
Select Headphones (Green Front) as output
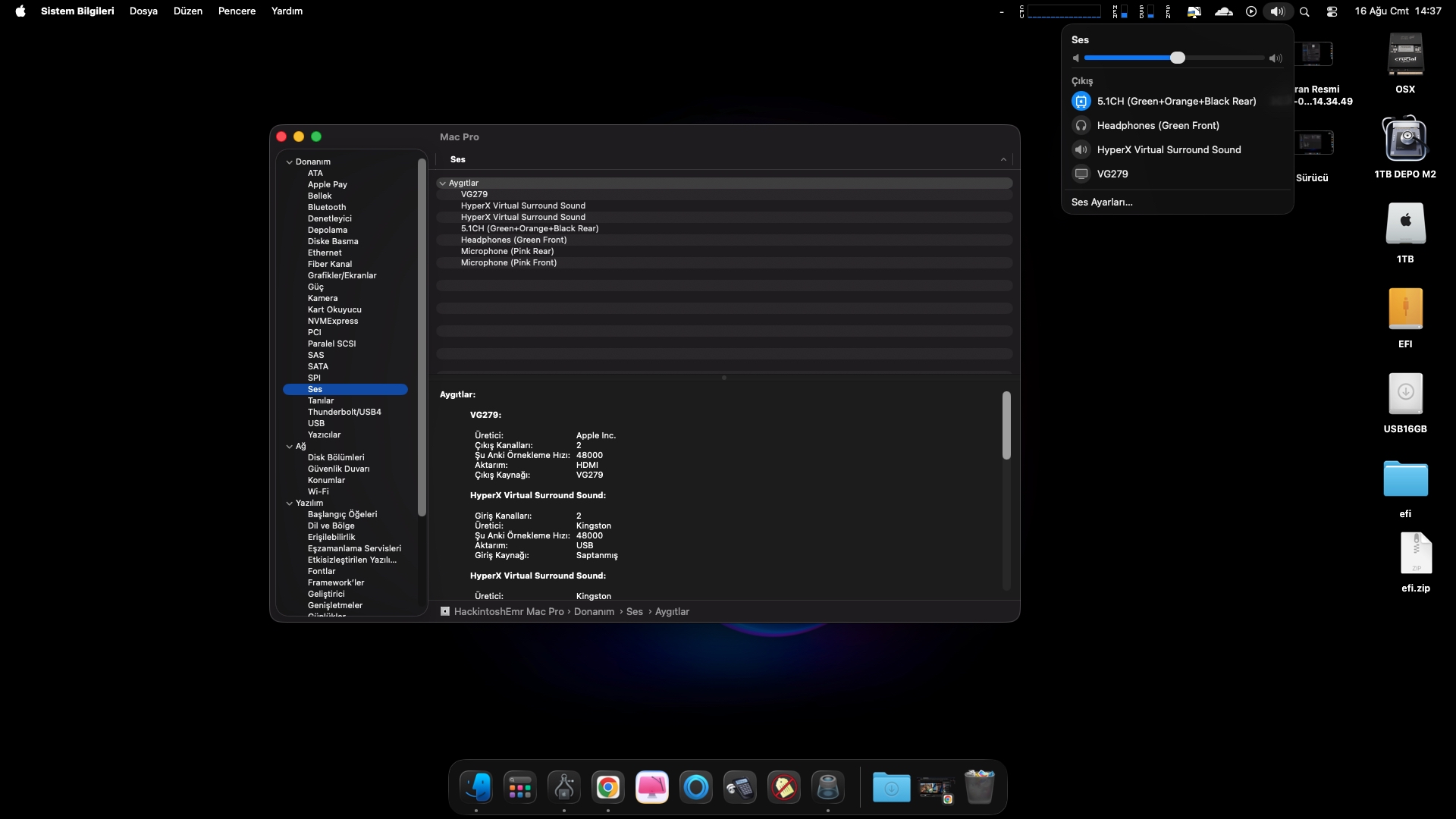coord(1158,125)
